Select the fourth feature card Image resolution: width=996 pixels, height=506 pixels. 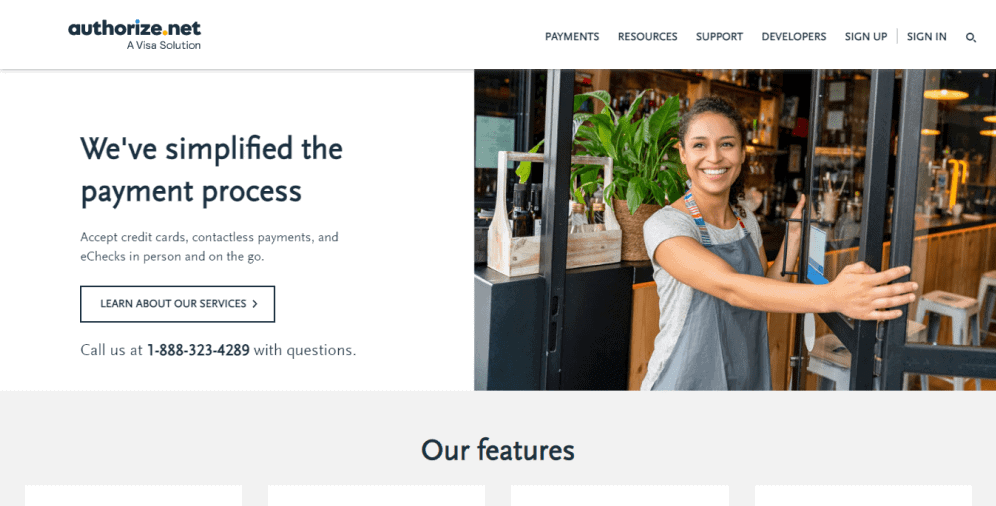[863, 496]
